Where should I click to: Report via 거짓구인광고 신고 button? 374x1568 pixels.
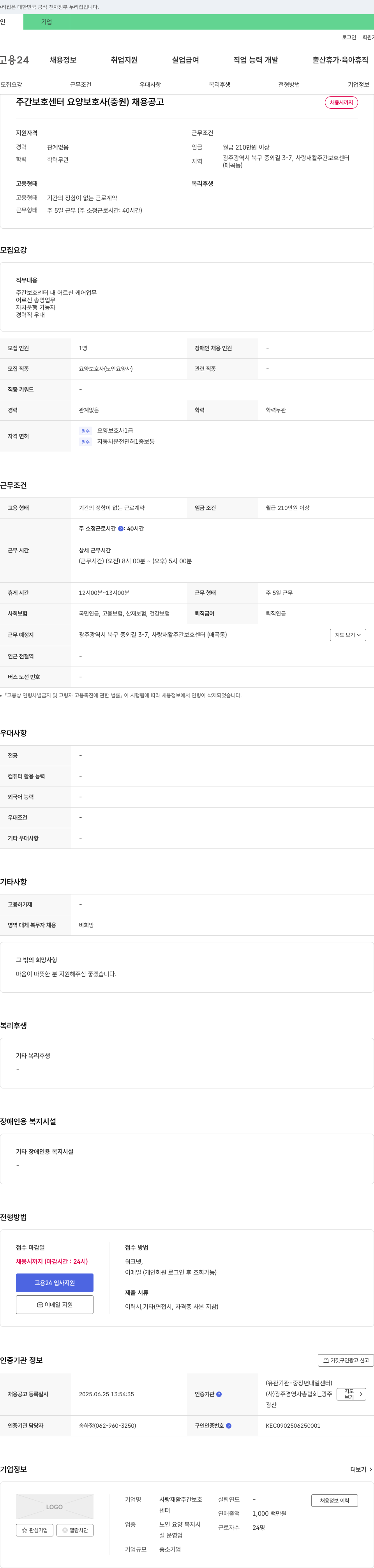pos(346,1360)
